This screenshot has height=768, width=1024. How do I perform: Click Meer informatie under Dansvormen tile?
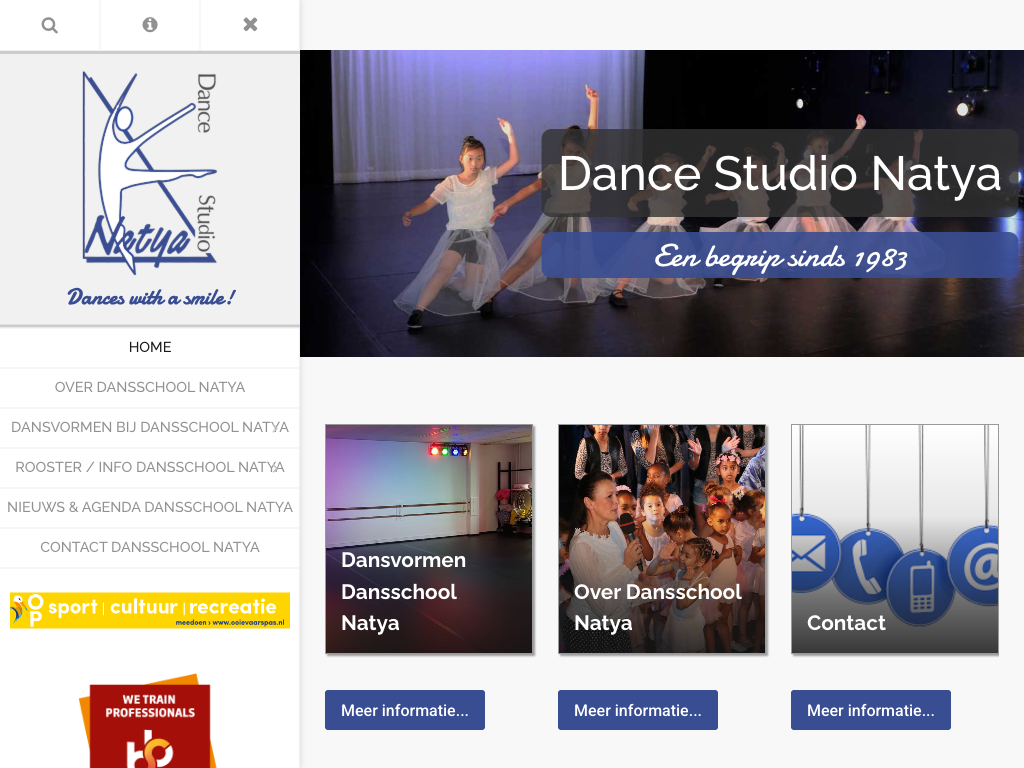click(405, 710)
